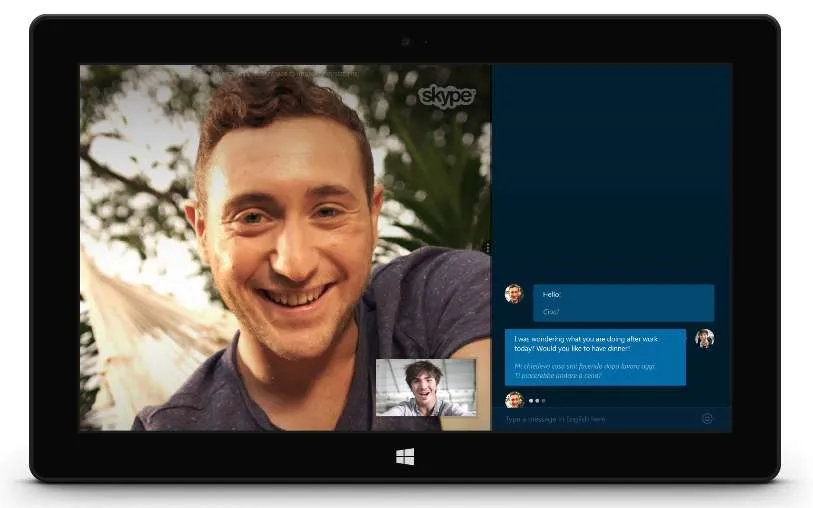The image size is (813, 508).
Task: Click the Skype logo on the video
Action: click(x=446, y=96)
